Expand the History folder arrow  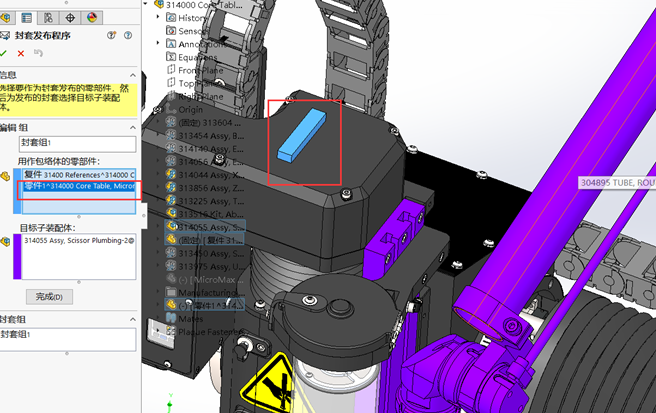point(158,17)
